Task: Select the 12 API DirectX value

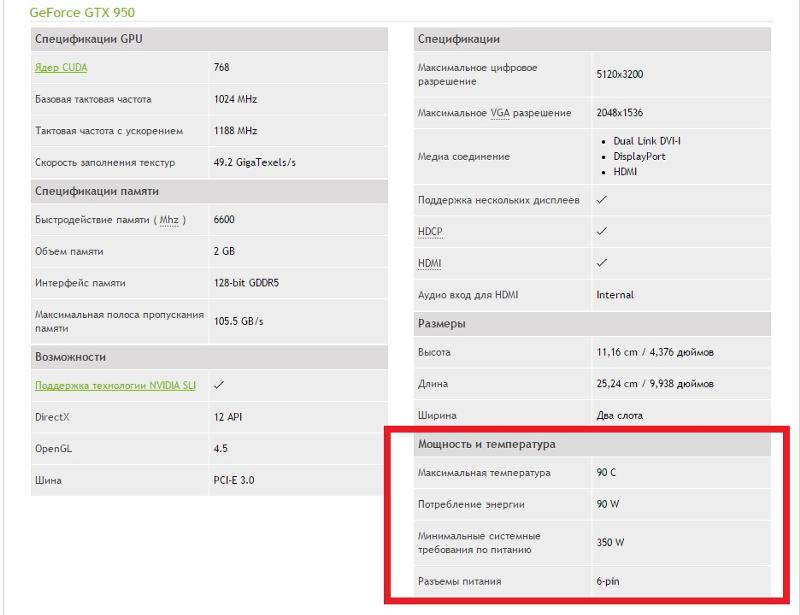Action: (228, 417)
